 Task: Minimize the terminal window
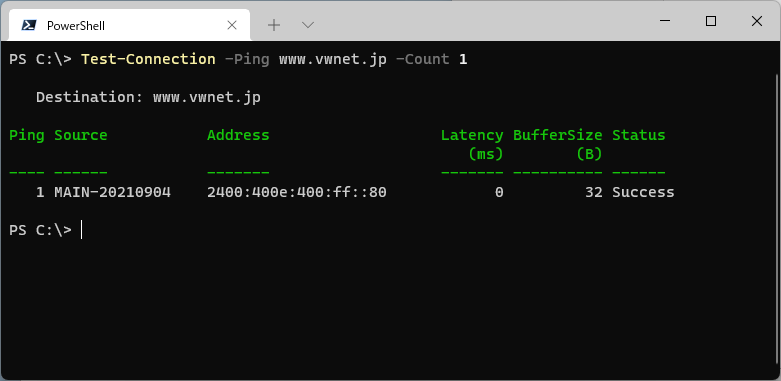tap(664, 21)
